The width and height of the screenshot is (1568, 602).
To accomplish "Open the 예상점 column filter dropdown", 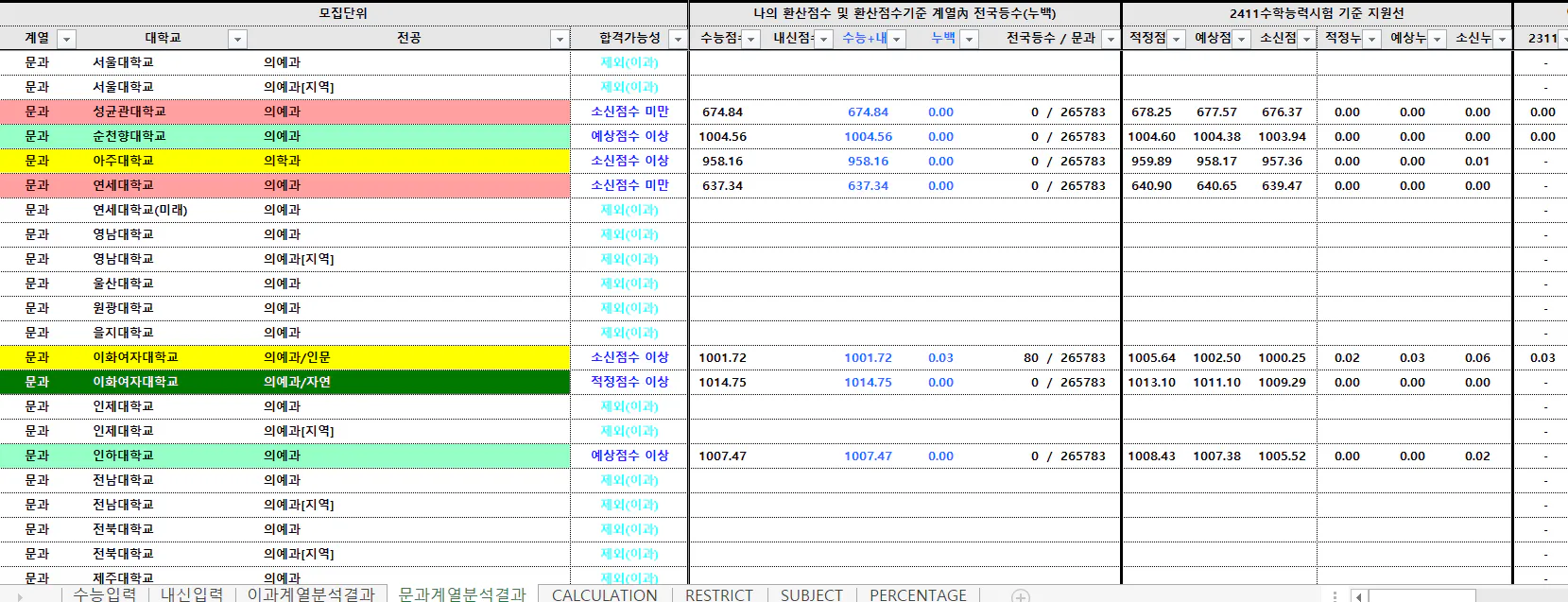I will click(x=1242, y=39).
